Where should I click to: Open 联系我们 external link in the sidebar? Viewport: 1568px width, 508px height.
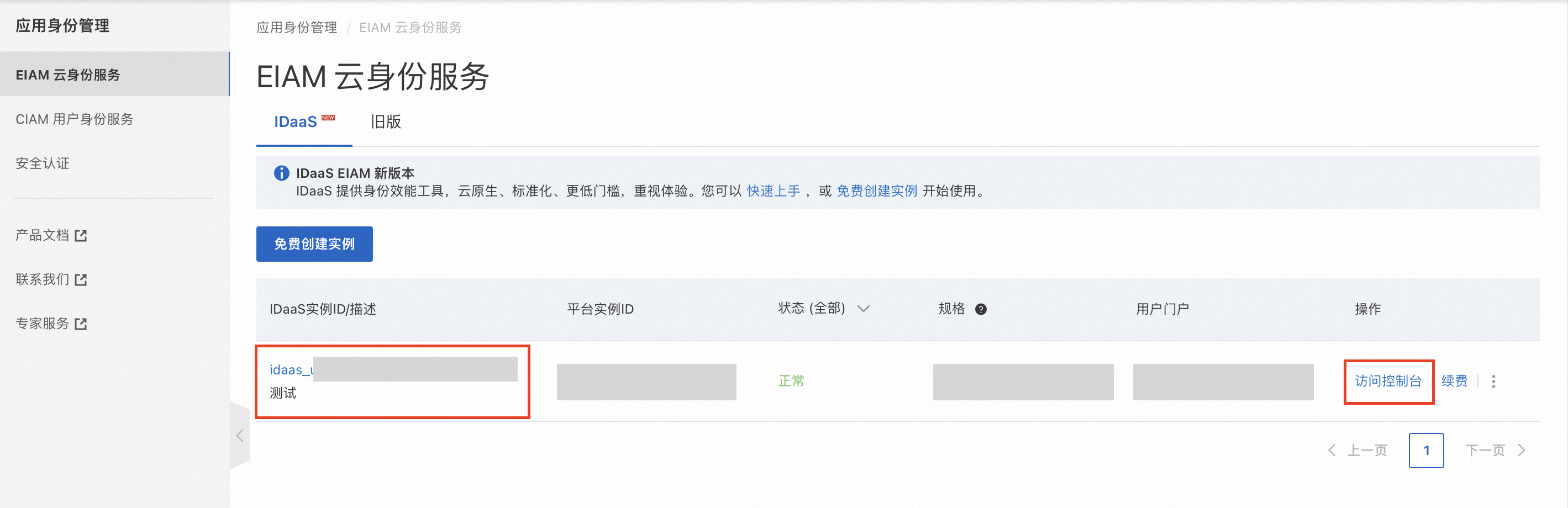51,279
